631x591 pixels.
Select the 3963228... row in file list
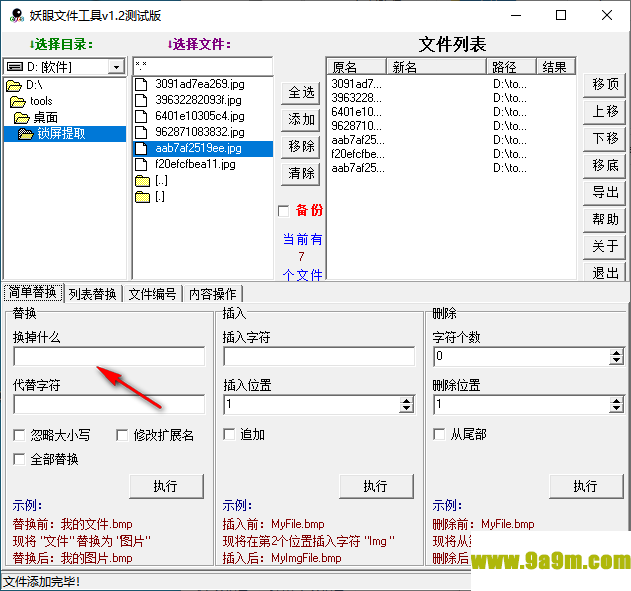click(451, 98)
